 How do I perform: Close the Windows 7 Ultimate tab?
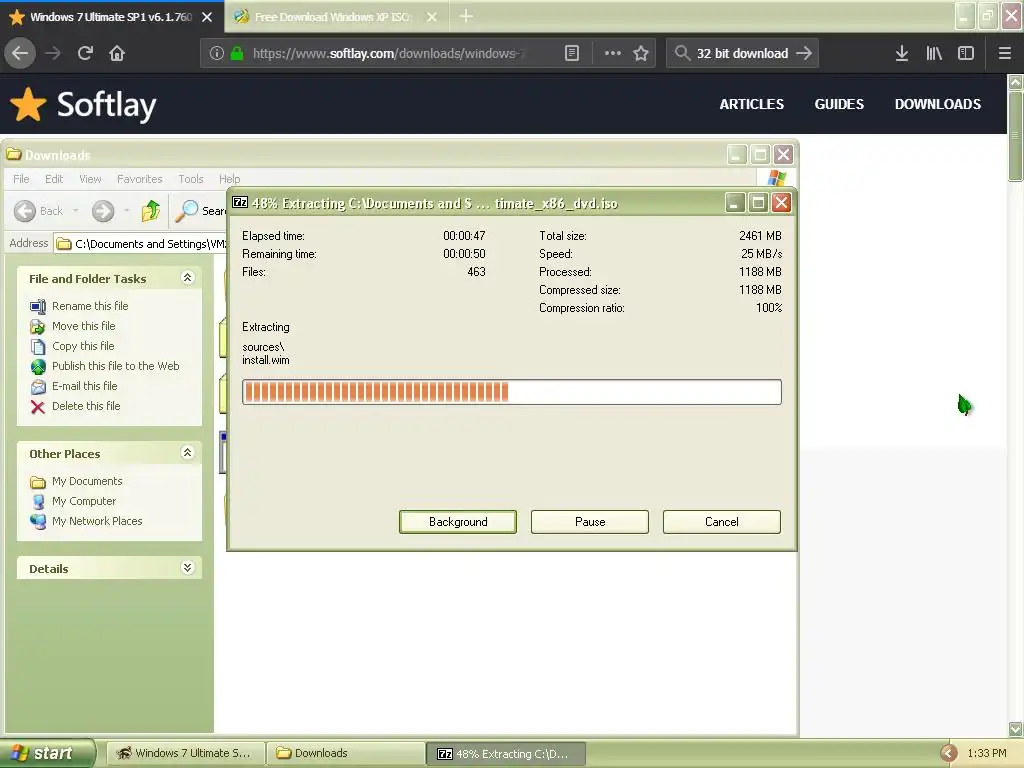click(x=207, y=17)
